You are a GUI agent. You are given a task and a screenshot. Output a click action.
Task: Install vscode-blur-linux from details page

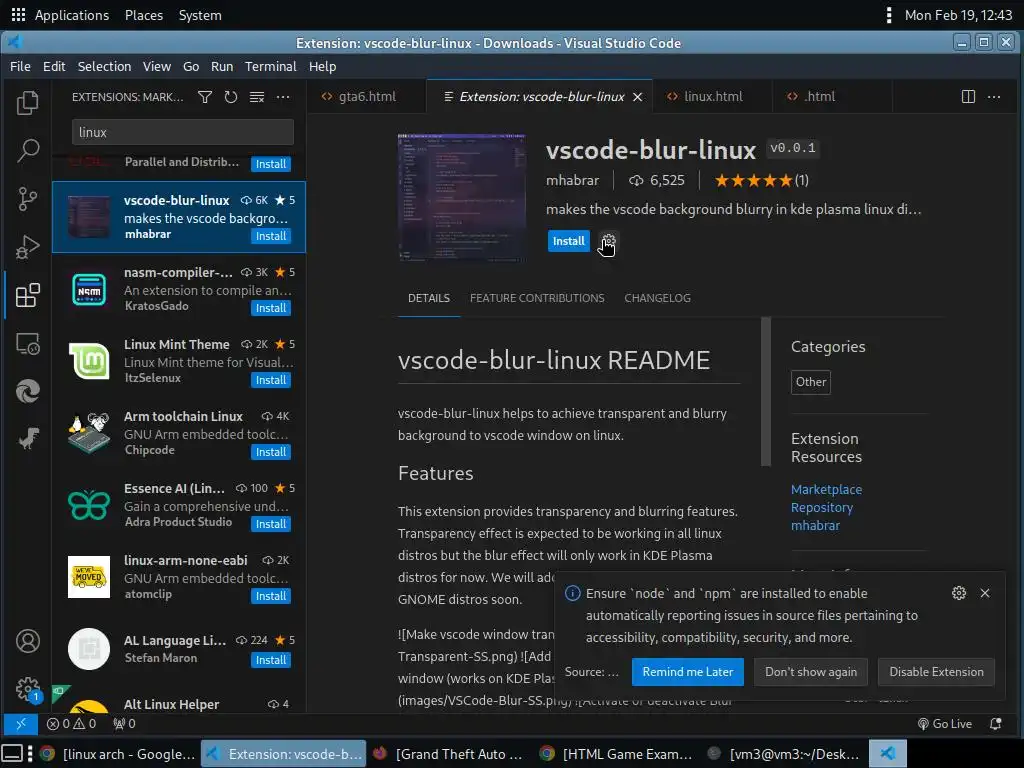(568, 241)
